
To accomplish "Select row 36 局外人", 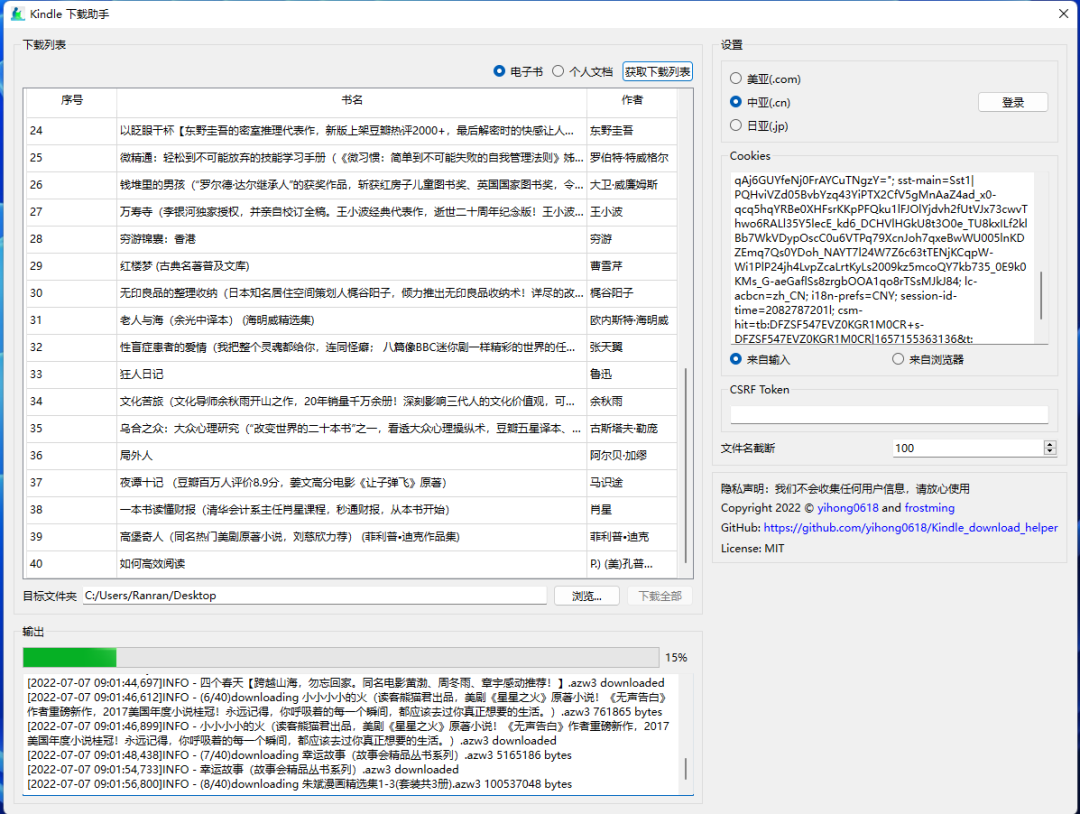I will point(352,455).
